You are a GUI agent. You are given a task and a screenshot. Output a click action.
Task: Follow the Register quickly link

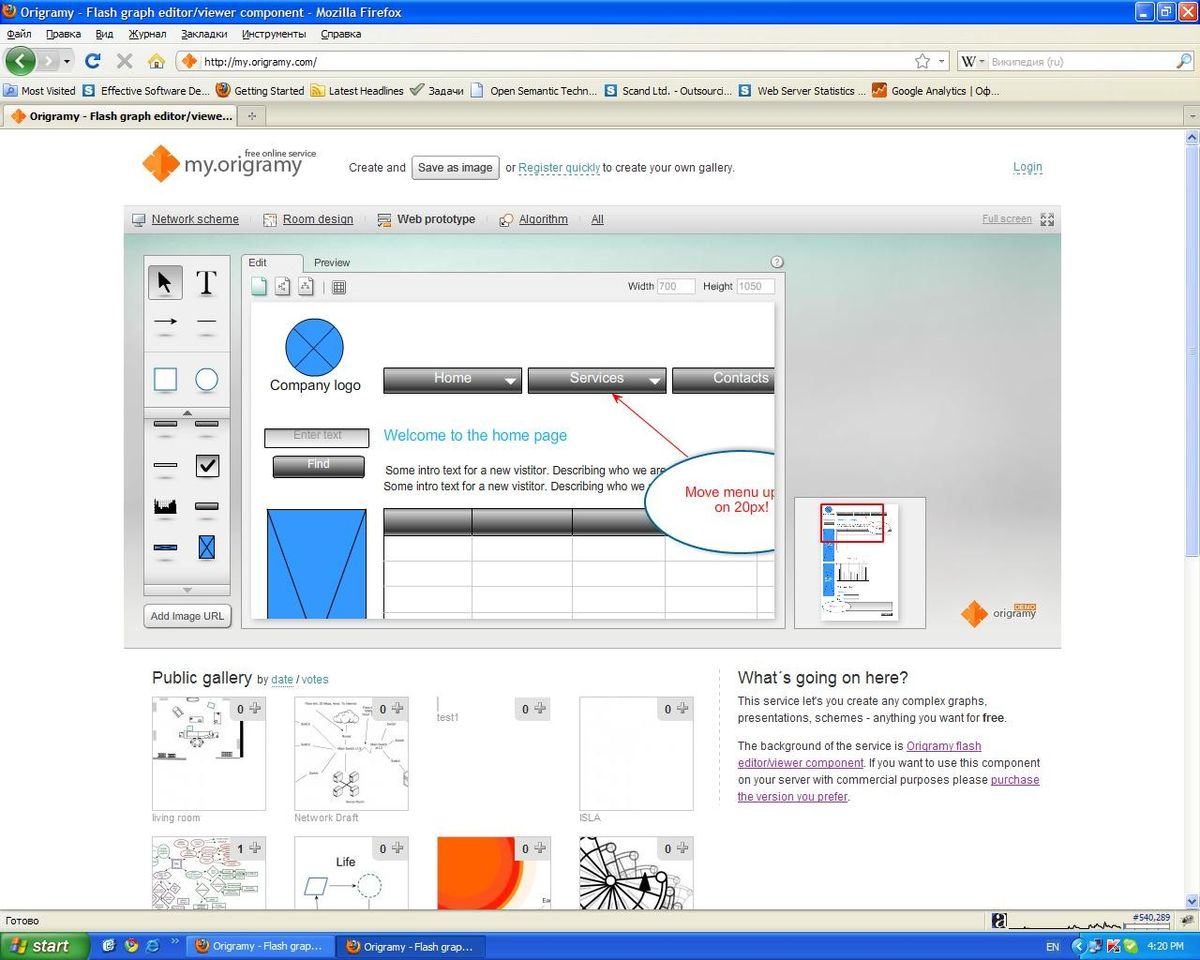pyautogui.click(x=559, y=167)
